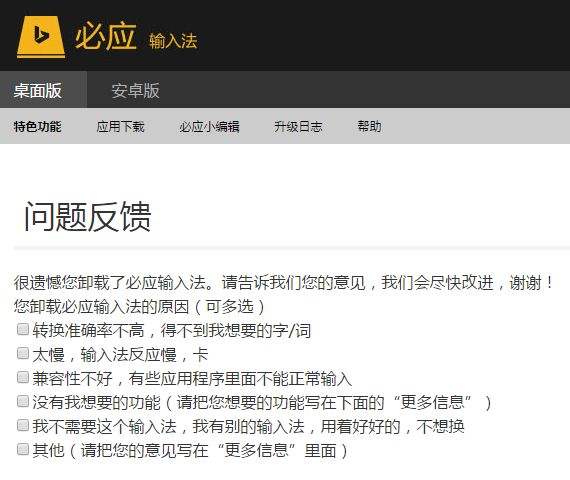Open the 应用下载 menu item
The width and height of the screenshot is (570, 480).
click(121, 127)
